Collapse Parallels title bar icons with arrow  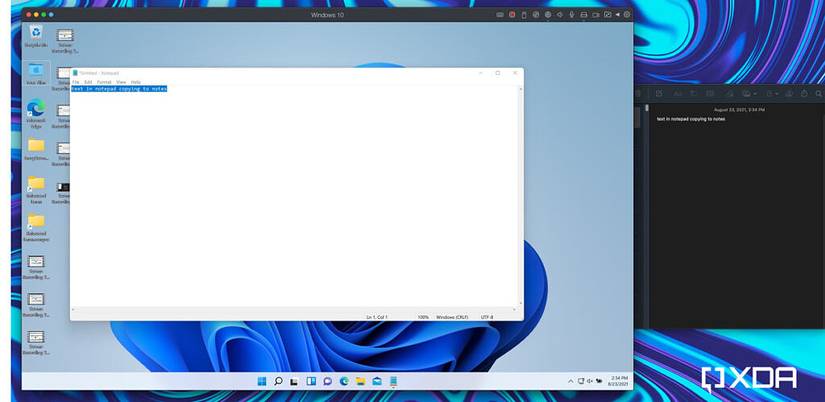(x=618, y=15)
